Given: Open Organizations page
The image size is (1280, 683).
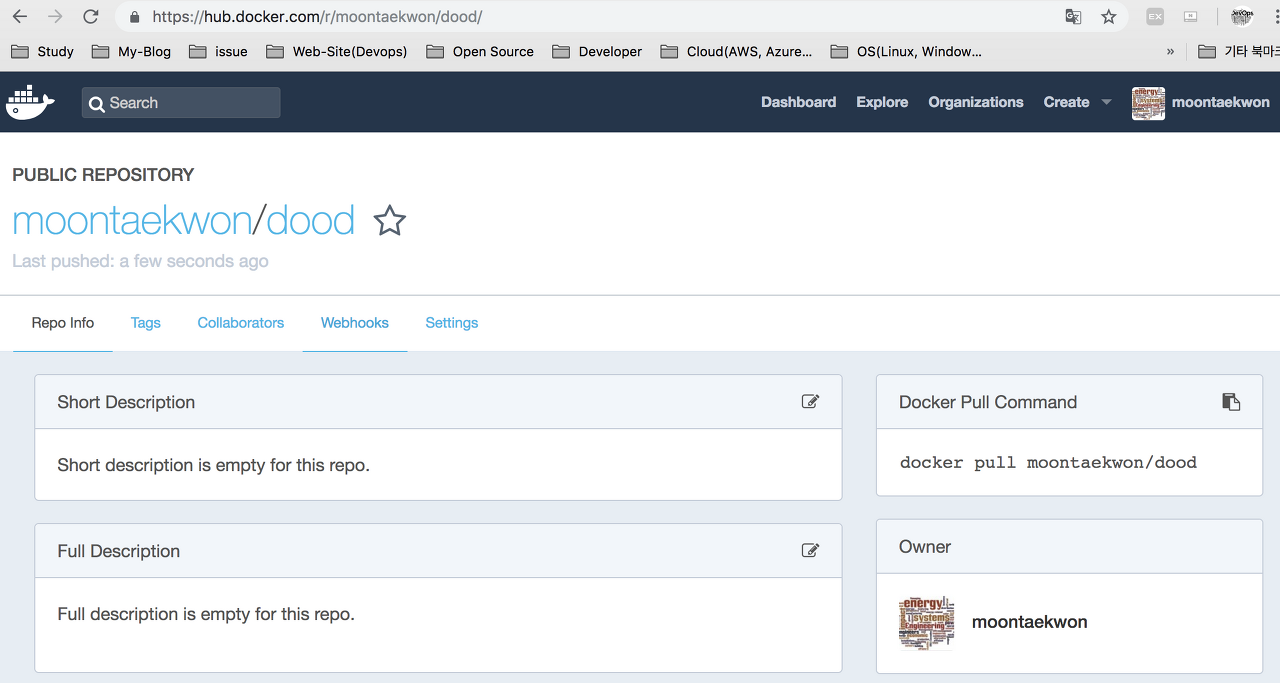Looking at the screenshot, I should pos(975,102).
